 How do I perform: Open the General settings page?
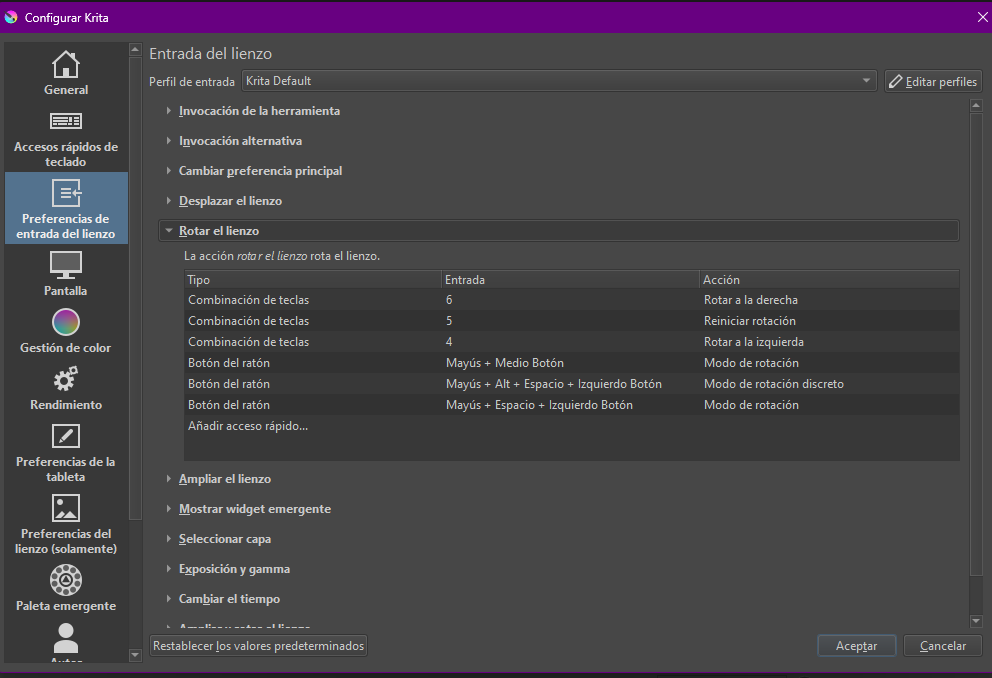tap(66, 73)
